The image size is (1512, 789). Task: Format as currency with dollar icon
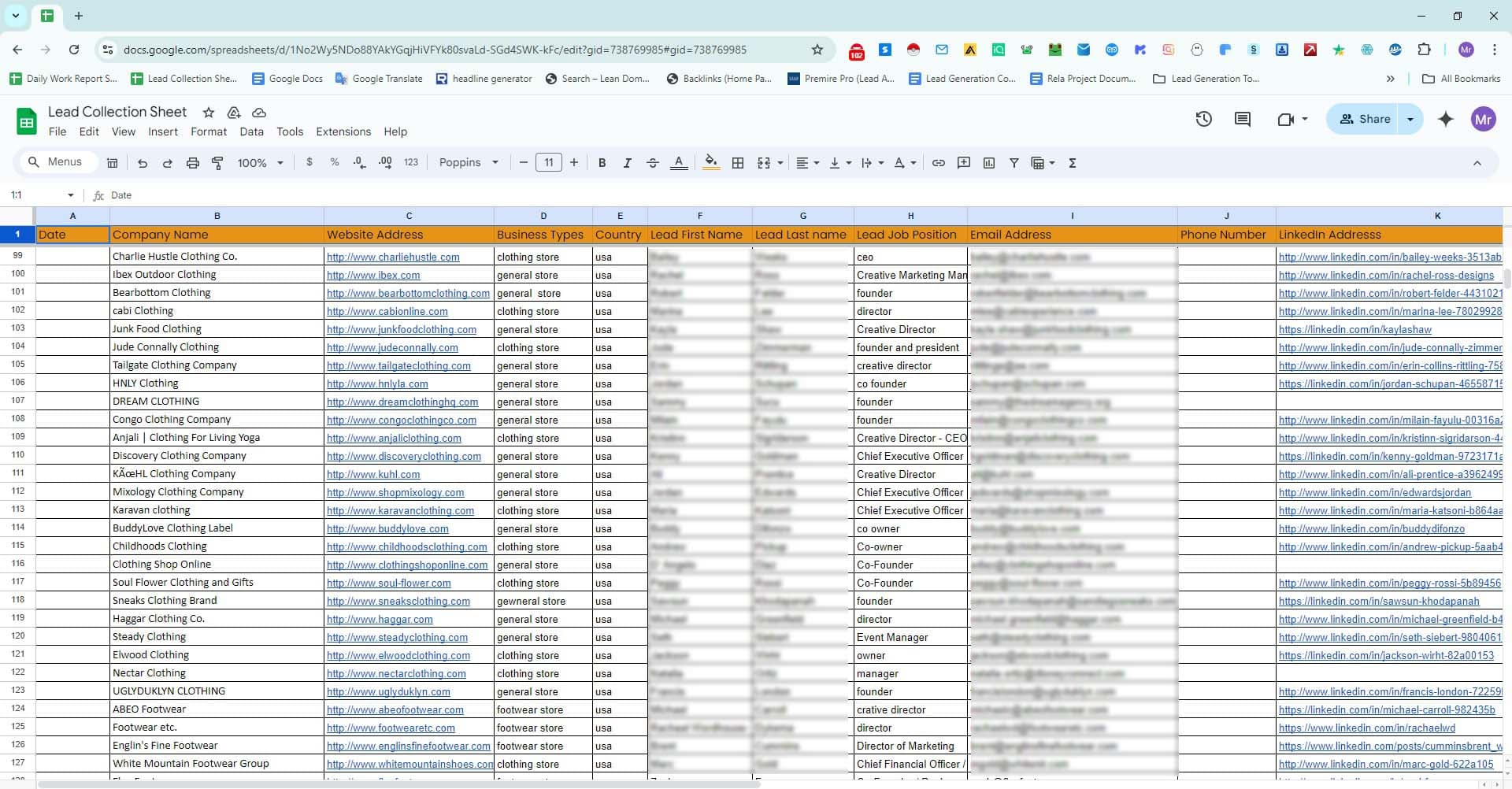pyautogui.click(x=309, y=162)
